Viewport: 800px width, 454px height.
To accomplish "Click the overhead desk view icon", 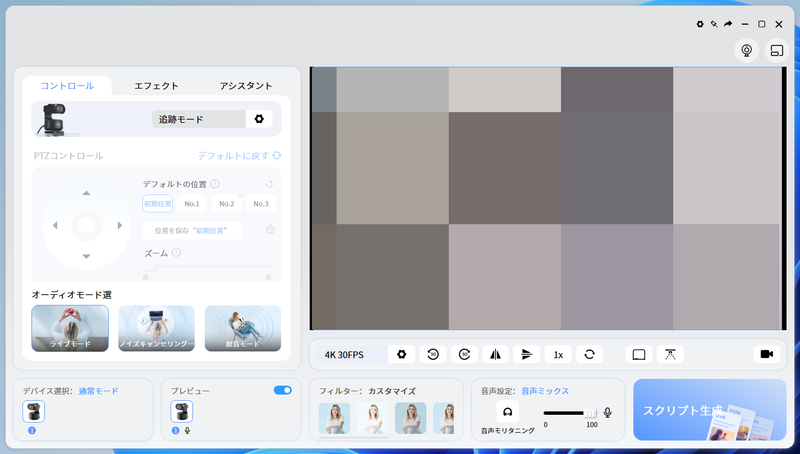I will (x=670, y=354).
